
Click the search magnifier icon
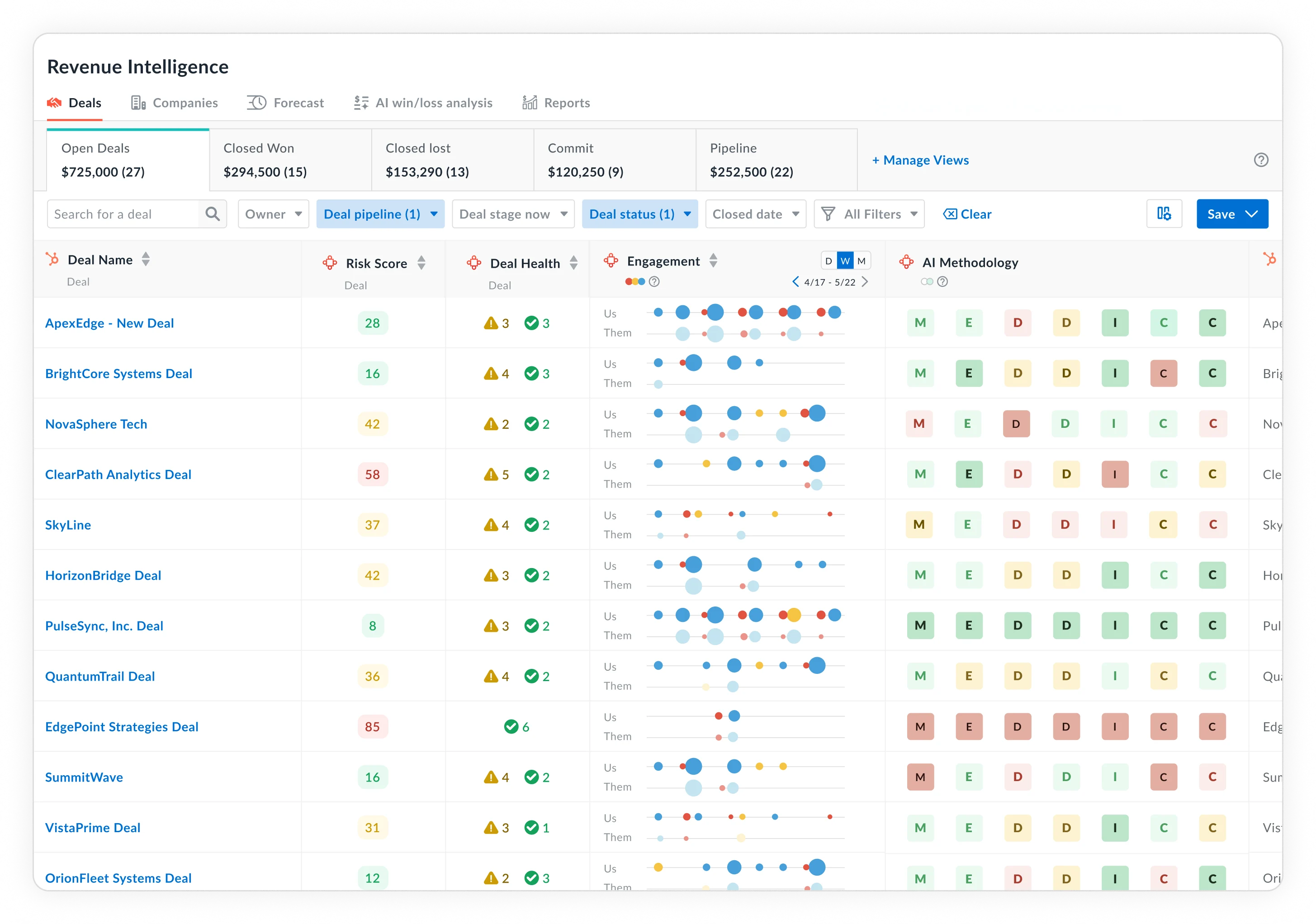coord(213,214)
